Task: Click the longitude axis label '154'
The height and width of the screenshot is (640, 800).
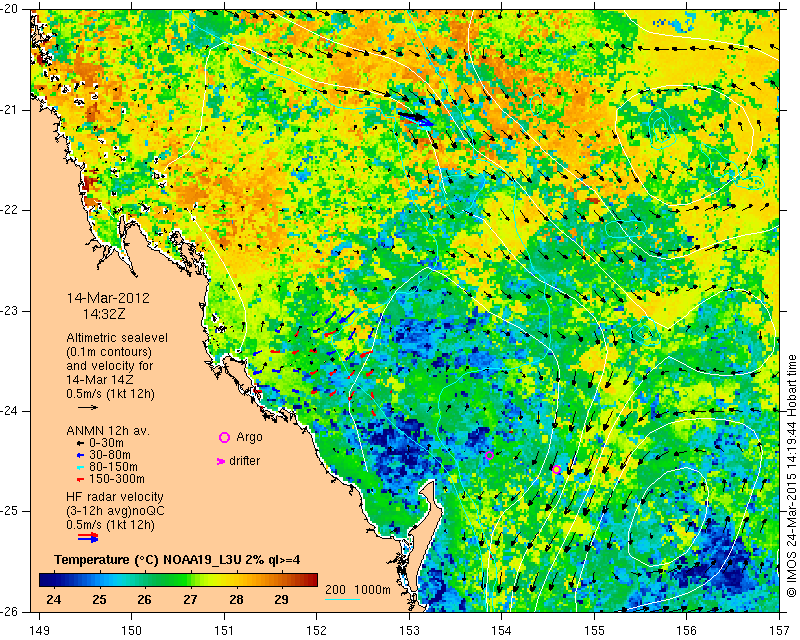Action: pyautogui.click(x=502, y=631)
